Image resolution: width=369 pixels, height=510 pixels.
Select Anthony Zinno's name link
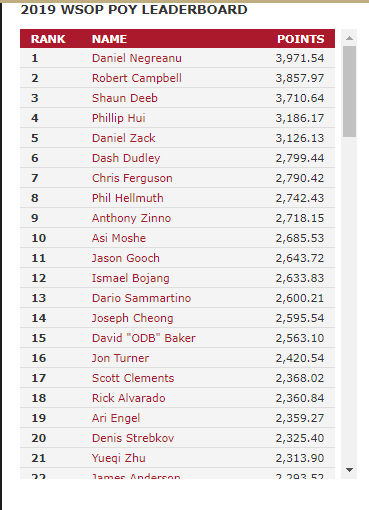click(x=131, y=218)
